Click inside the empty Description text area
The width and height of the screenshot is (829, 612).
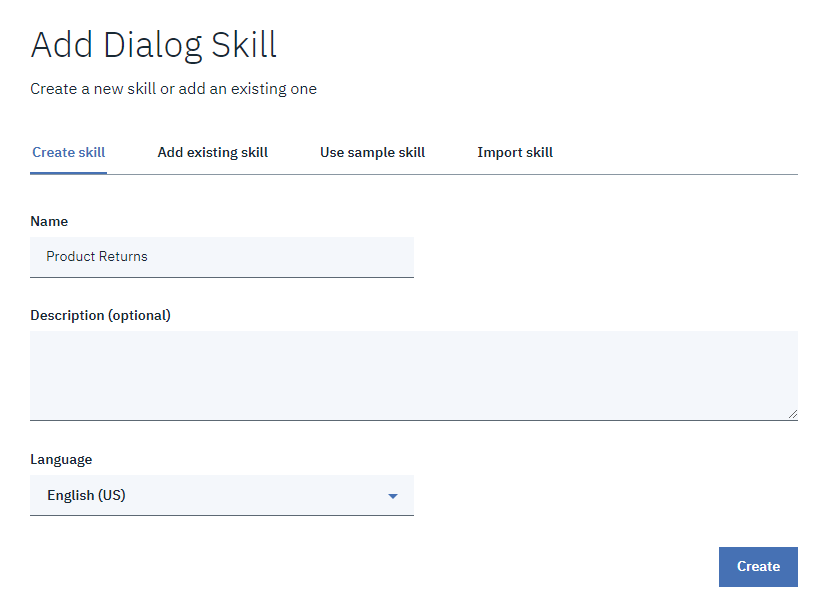414,376
